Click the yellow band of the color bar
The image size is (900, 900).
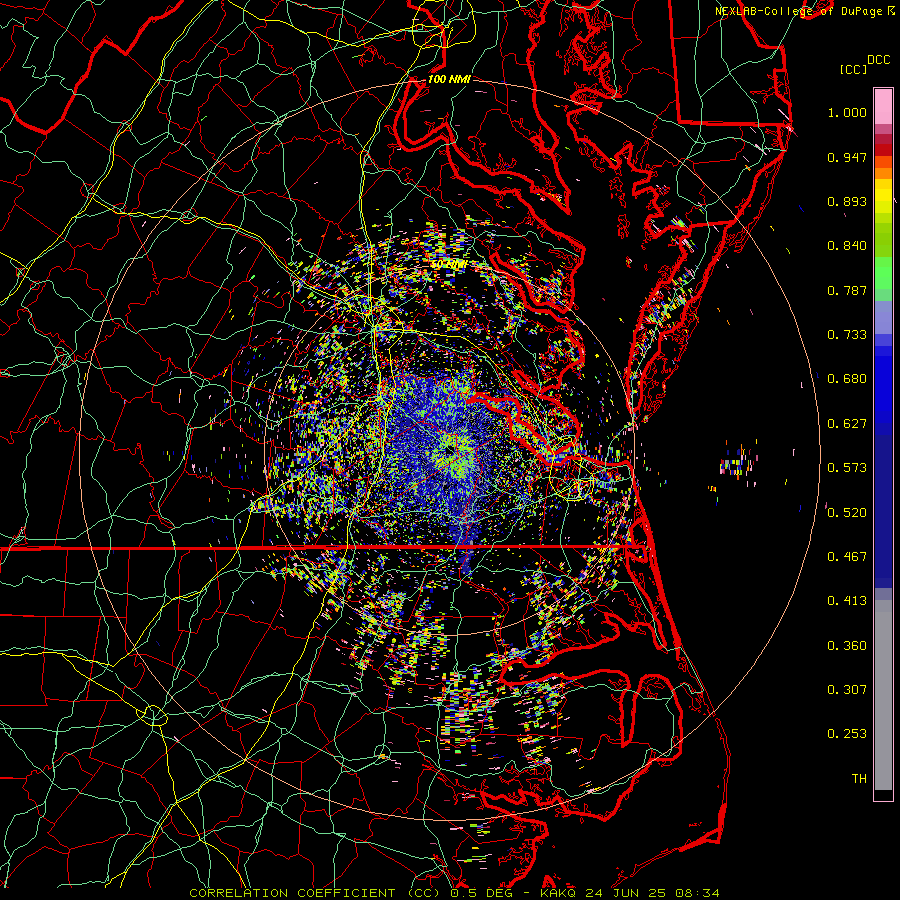[883, 196]
